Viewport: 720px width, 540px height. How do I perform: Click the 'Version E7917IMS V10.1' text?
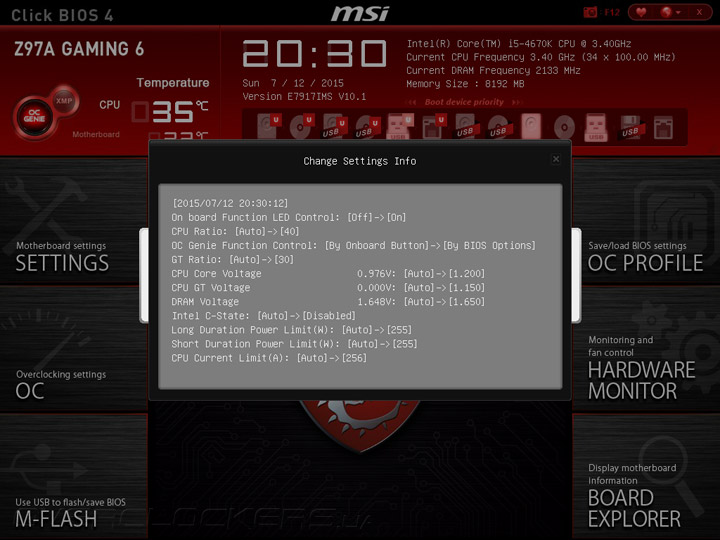(304, 96)
